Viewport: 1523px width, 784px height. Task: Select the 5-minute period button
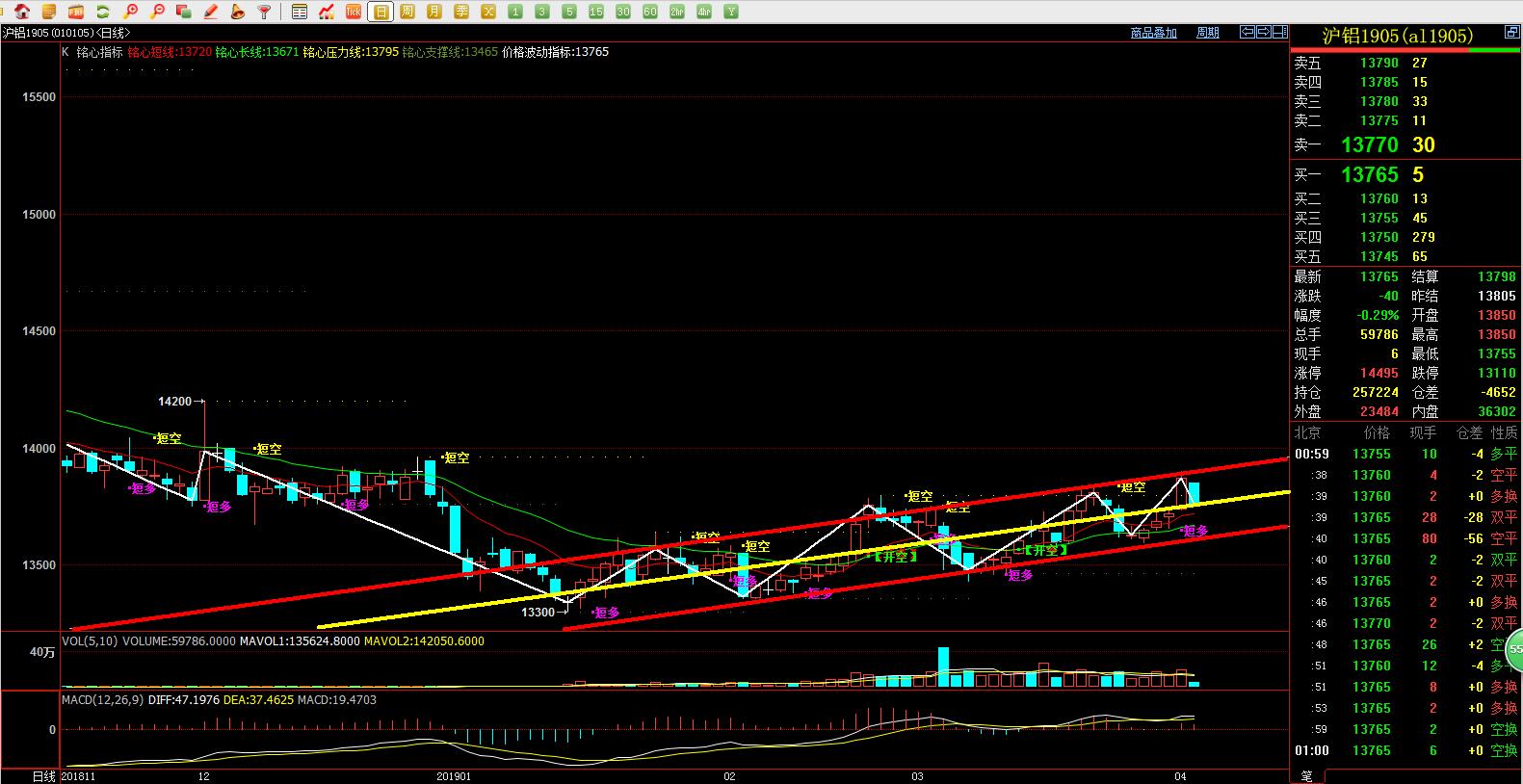(569, 12)
